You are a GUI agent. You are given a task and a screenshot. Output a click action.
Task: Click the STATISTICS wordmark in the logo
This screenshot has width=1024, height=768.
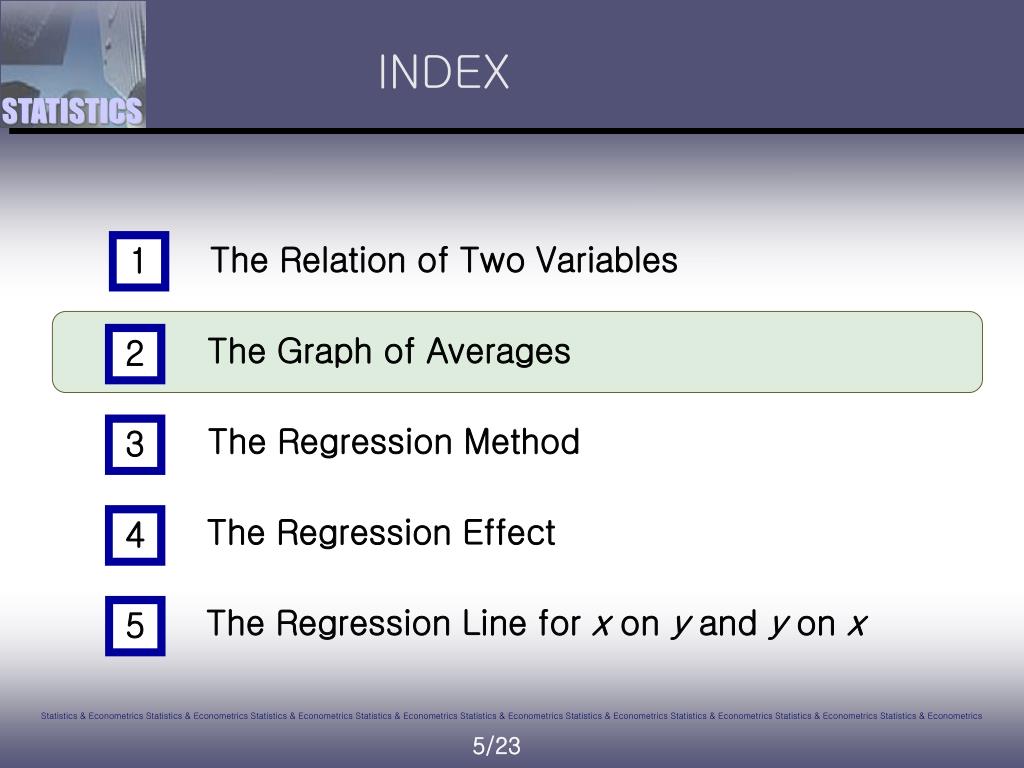[72, 111]
